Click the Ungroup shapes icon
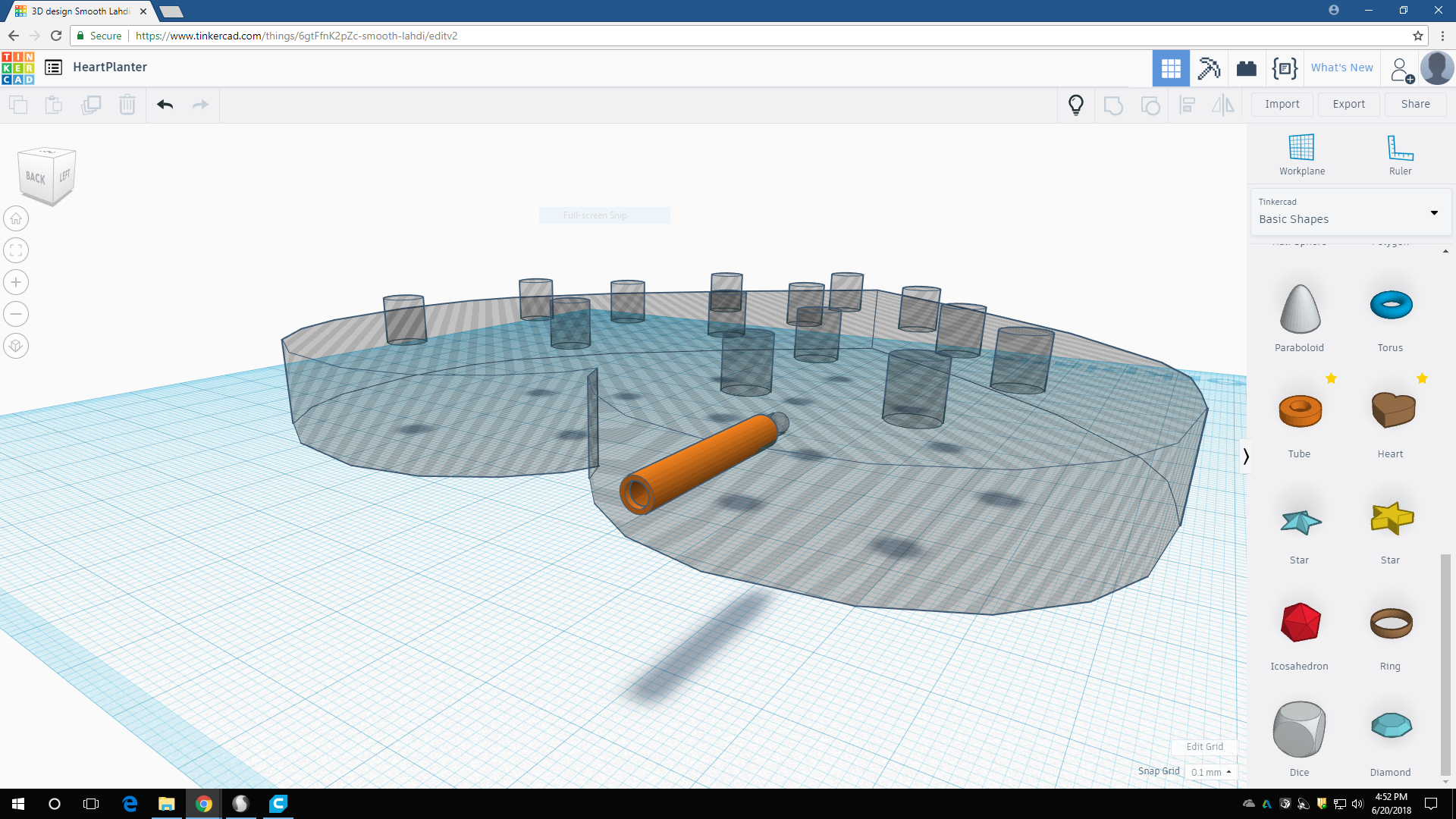This screenshot has width=1456, height=819. [x=1150, y=105]
